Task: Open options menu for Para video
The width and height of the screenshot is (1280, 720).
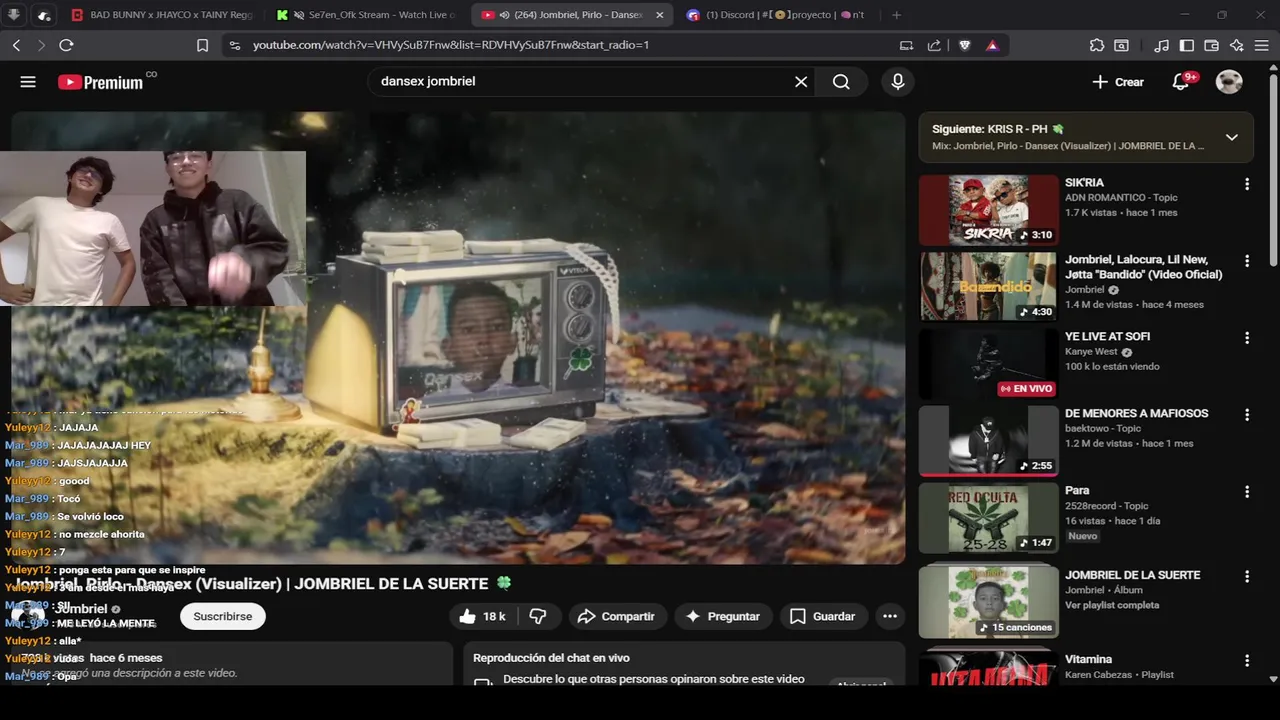Action: pos(1247,492)
